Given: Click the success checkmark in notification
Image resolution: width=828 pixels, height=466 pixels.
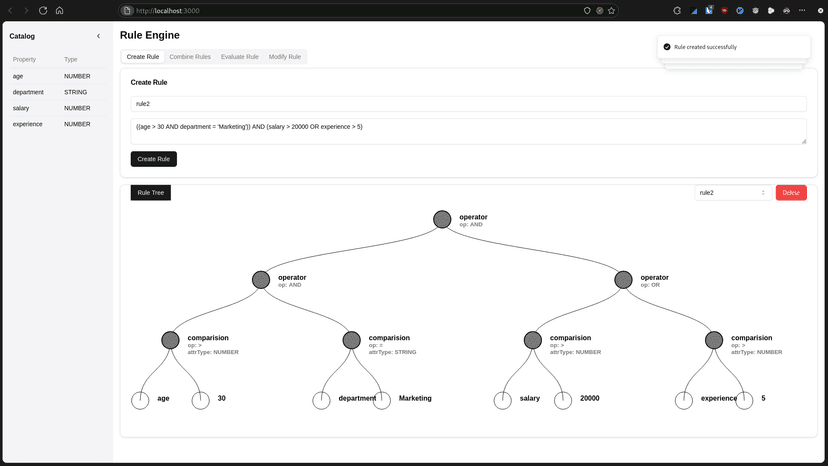Looking at the screenshot, I should coord(667,47).
